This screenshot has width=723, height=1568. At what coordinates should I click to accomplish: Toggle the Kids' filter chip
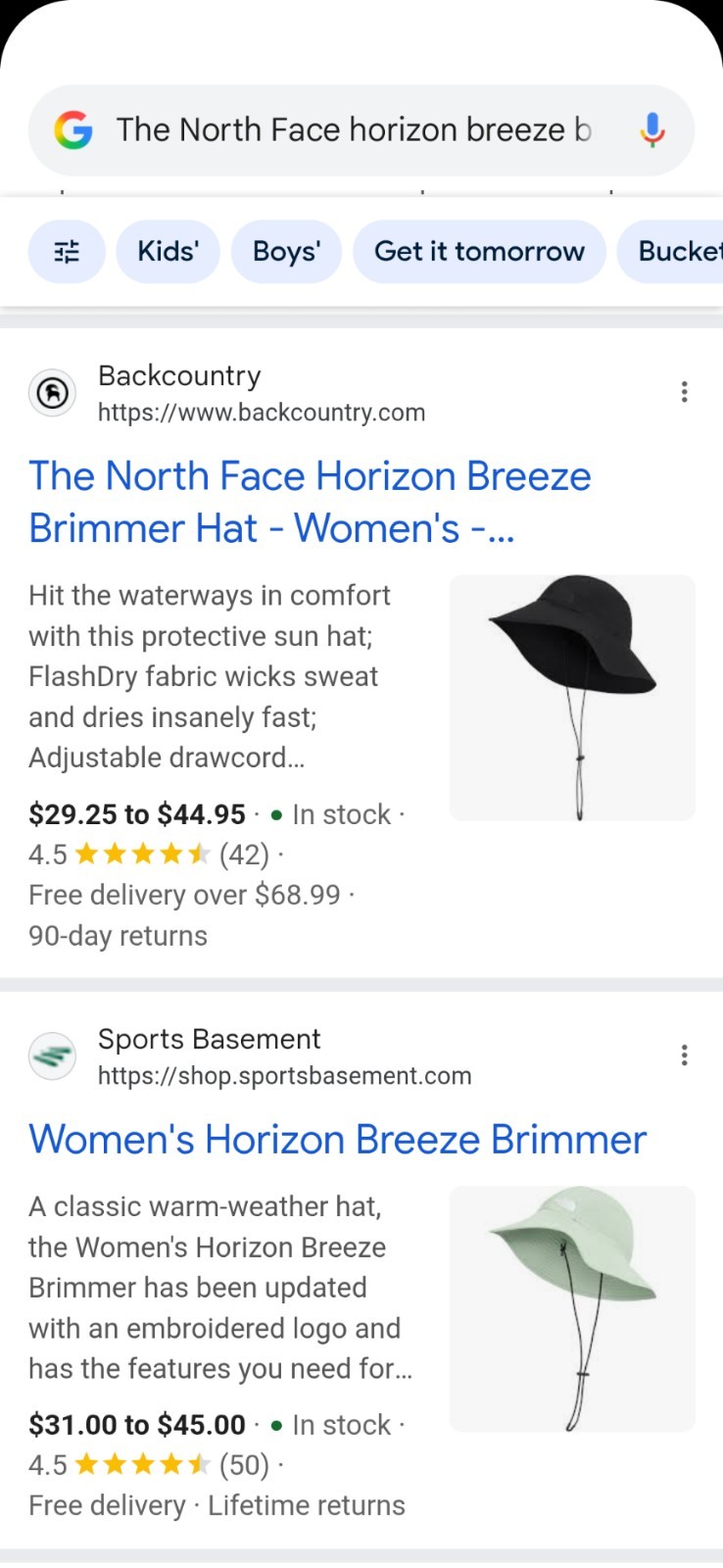point(168,252)
